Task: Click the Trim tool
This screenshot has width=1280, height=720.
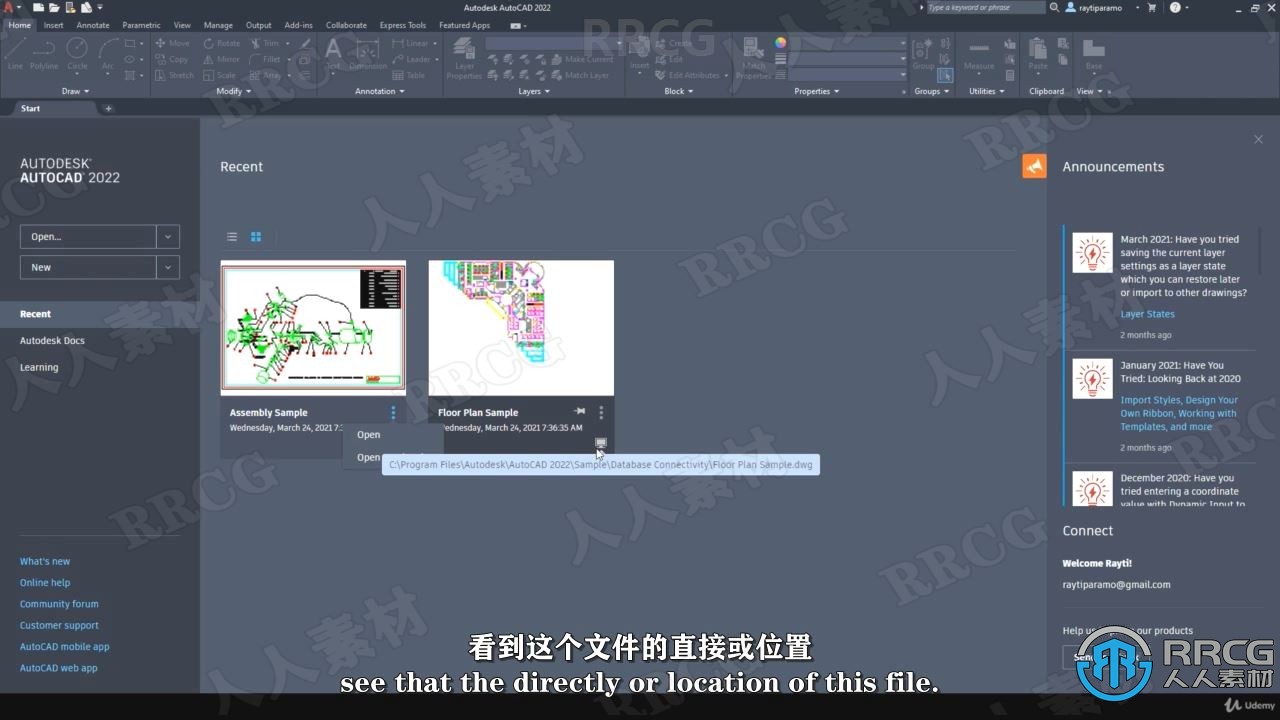Action: [x=265, y=43]
